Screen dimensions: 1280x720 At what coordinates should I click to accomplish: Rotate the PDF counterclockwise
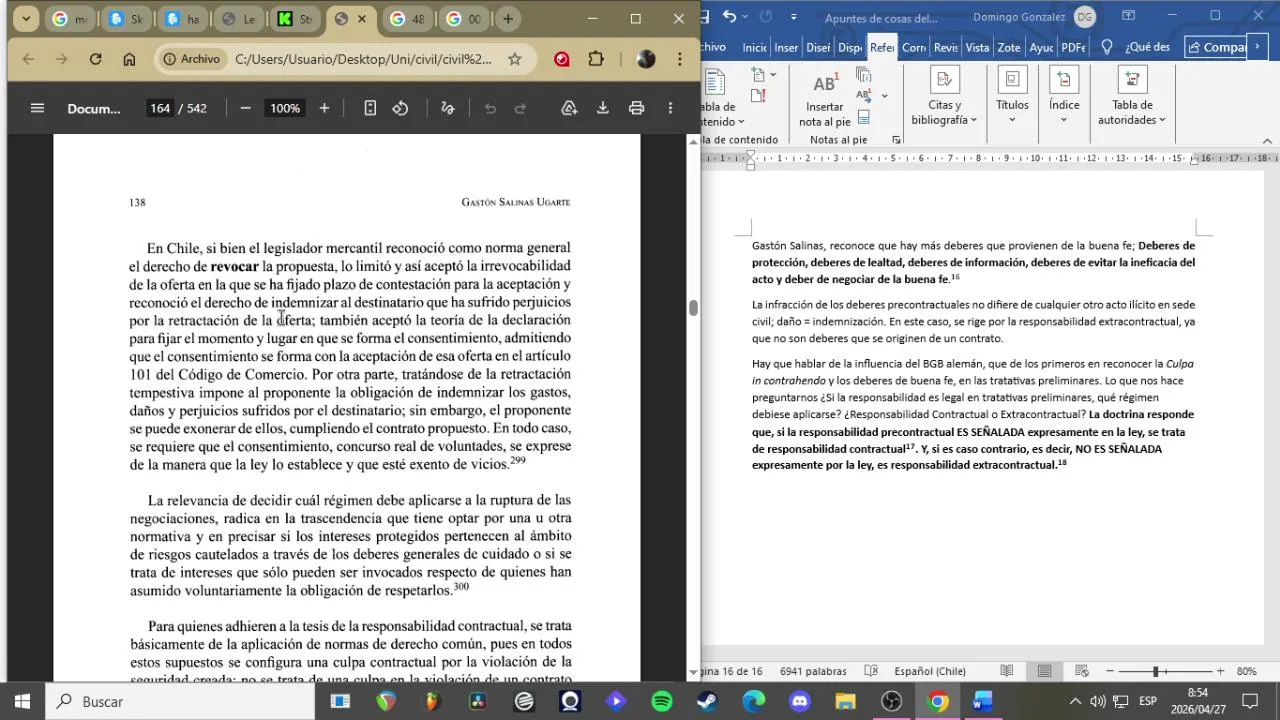(400, 108)
